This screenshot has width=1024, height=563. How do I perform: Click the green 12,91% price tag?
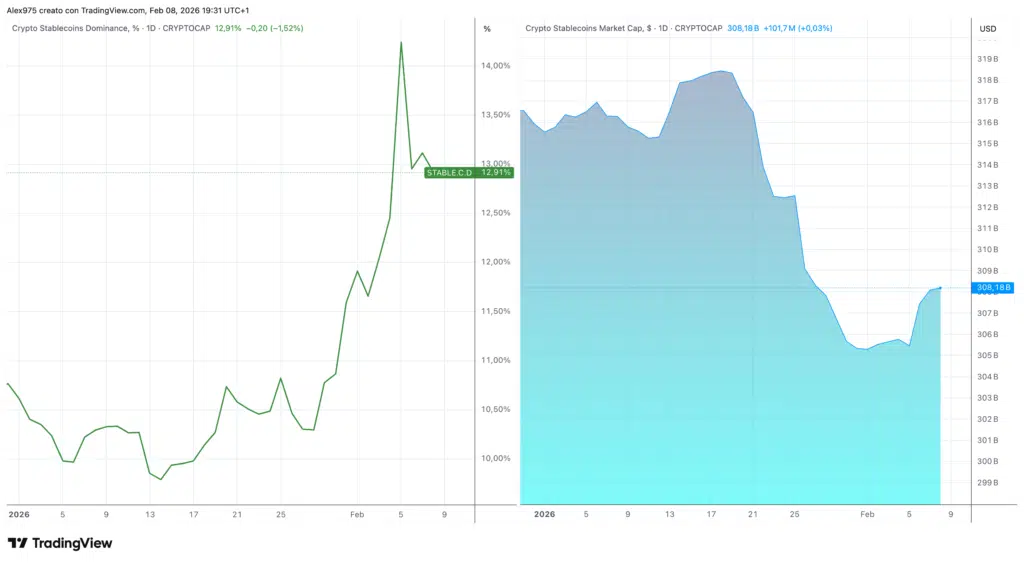coord(496,173)
